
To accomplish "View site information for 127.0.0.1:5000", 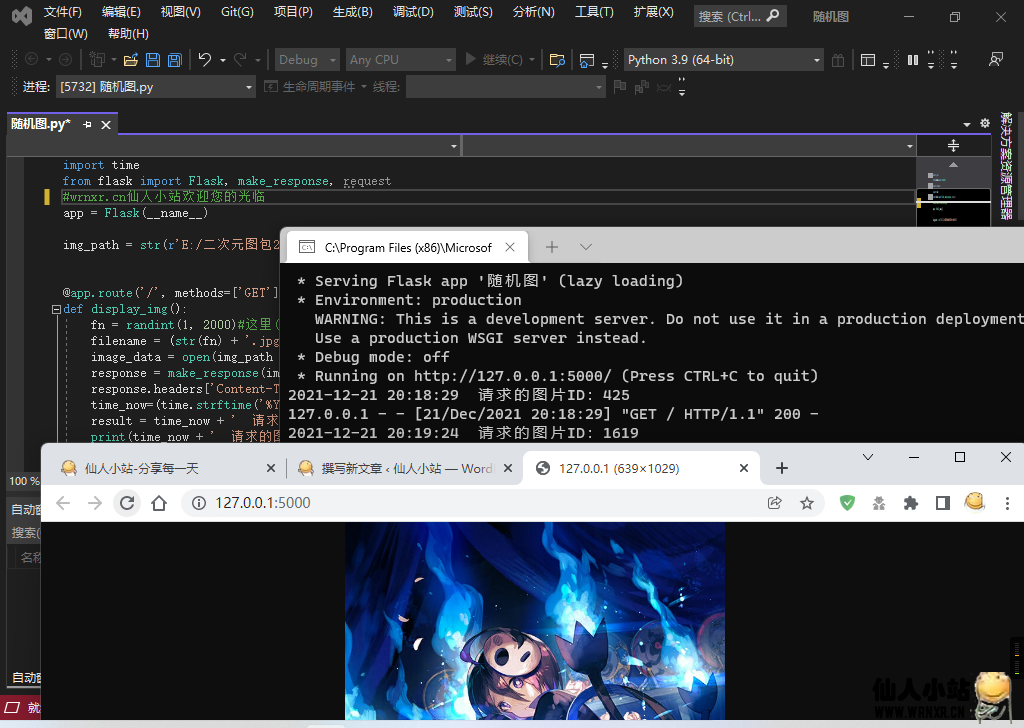I will click(x=199, y=503).
